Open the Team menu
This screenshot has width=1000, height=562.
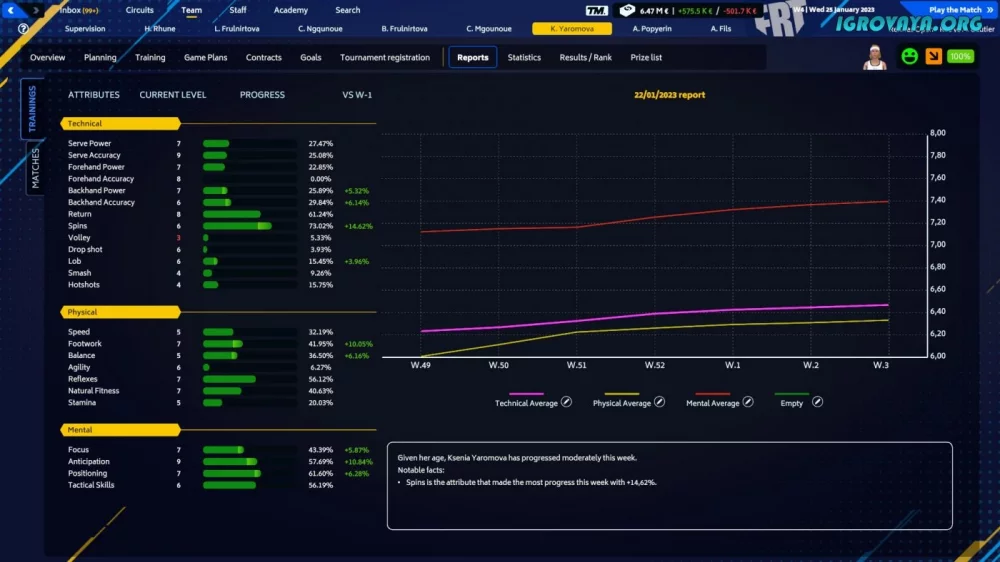click(x=191, y=10)
